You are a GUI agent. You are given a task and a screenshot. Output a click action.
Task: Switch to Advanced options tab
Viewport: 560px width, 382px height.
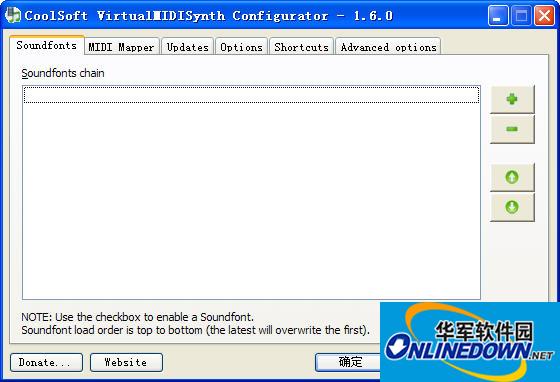point(388,47)
